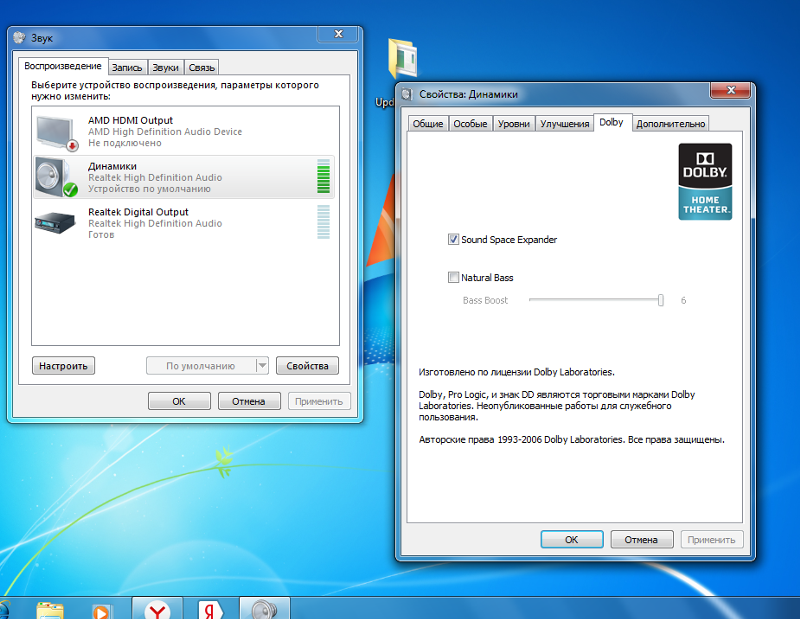Open the Уровни tab

pyautogui.click(x=514, y=123)
